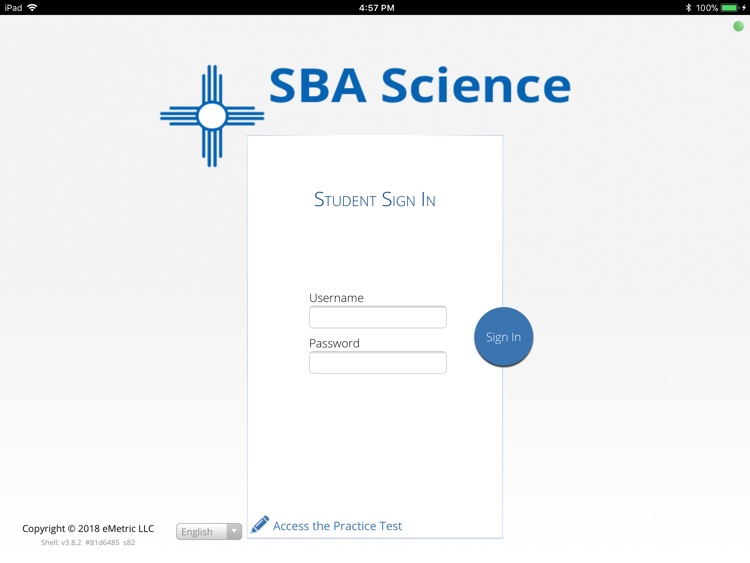
Task: Click the Password label
Action: coord(334,343)
